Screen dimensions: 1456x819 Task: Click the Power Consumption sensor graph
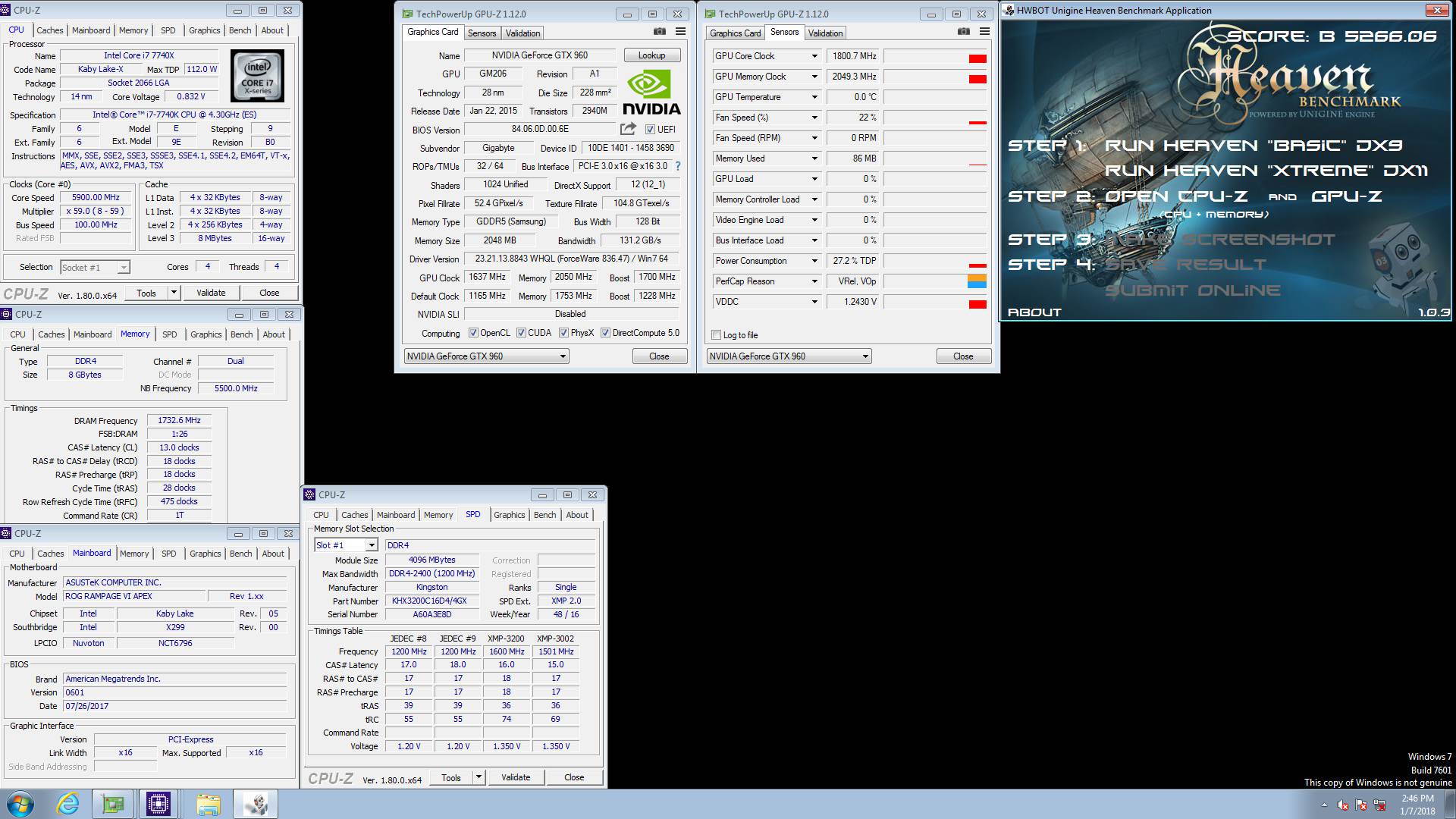pyautogui.click(x=936, y=261)
